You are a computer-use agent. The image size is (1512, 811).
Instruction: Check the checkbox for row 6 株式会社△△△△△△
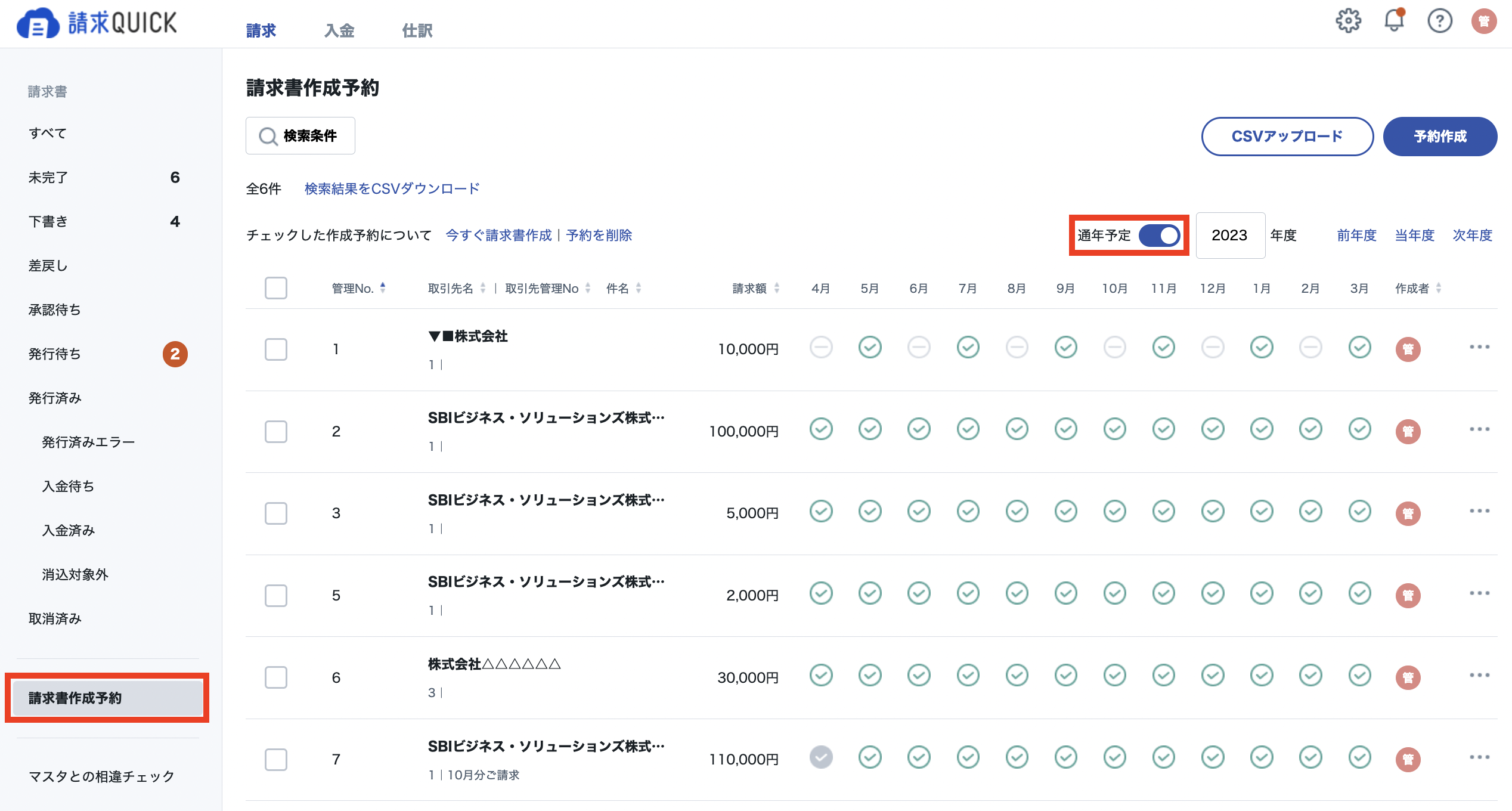pos(276,677)
